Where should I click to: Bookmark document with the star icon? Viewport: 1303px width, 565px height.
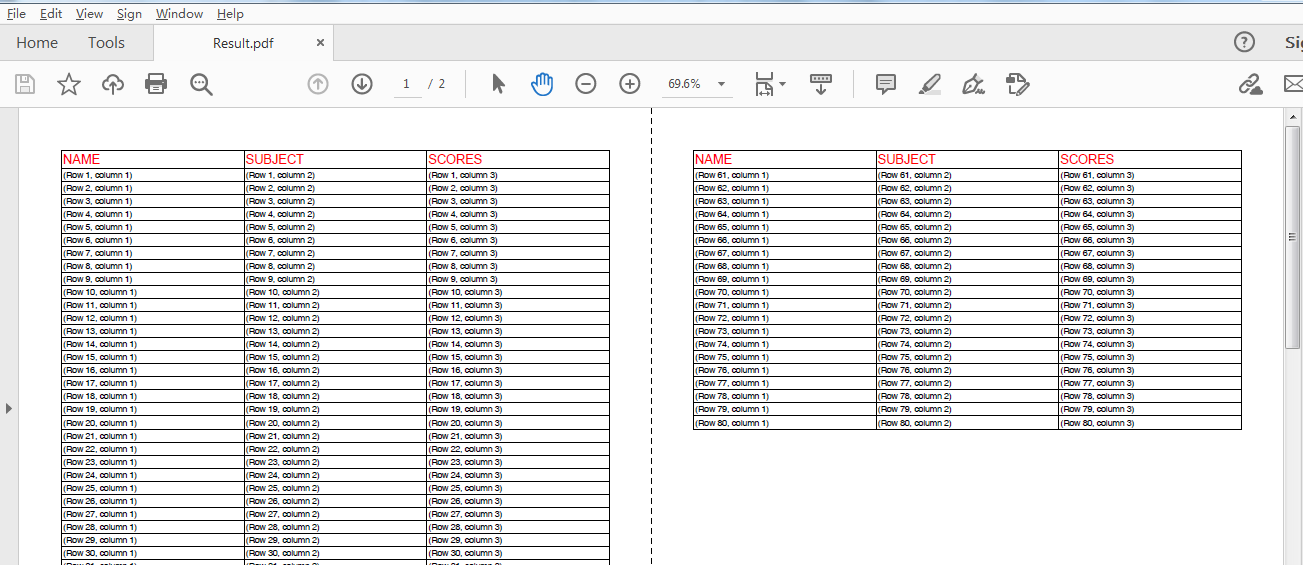point(68,84)
